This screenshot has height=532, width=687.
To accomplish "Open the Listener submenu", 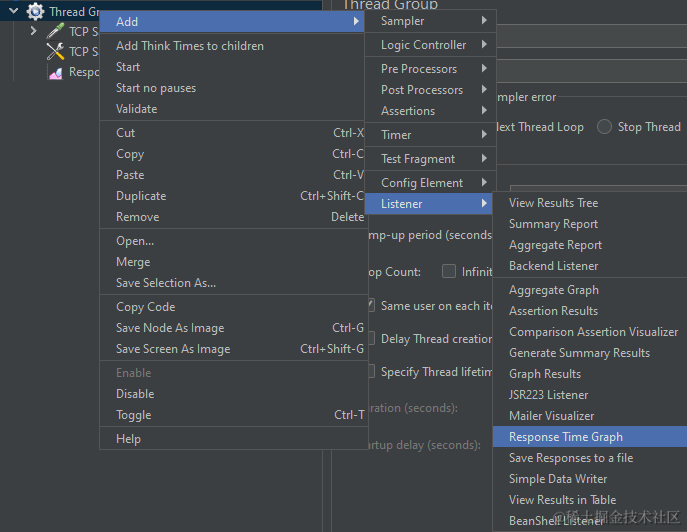I will coord(428,204).
